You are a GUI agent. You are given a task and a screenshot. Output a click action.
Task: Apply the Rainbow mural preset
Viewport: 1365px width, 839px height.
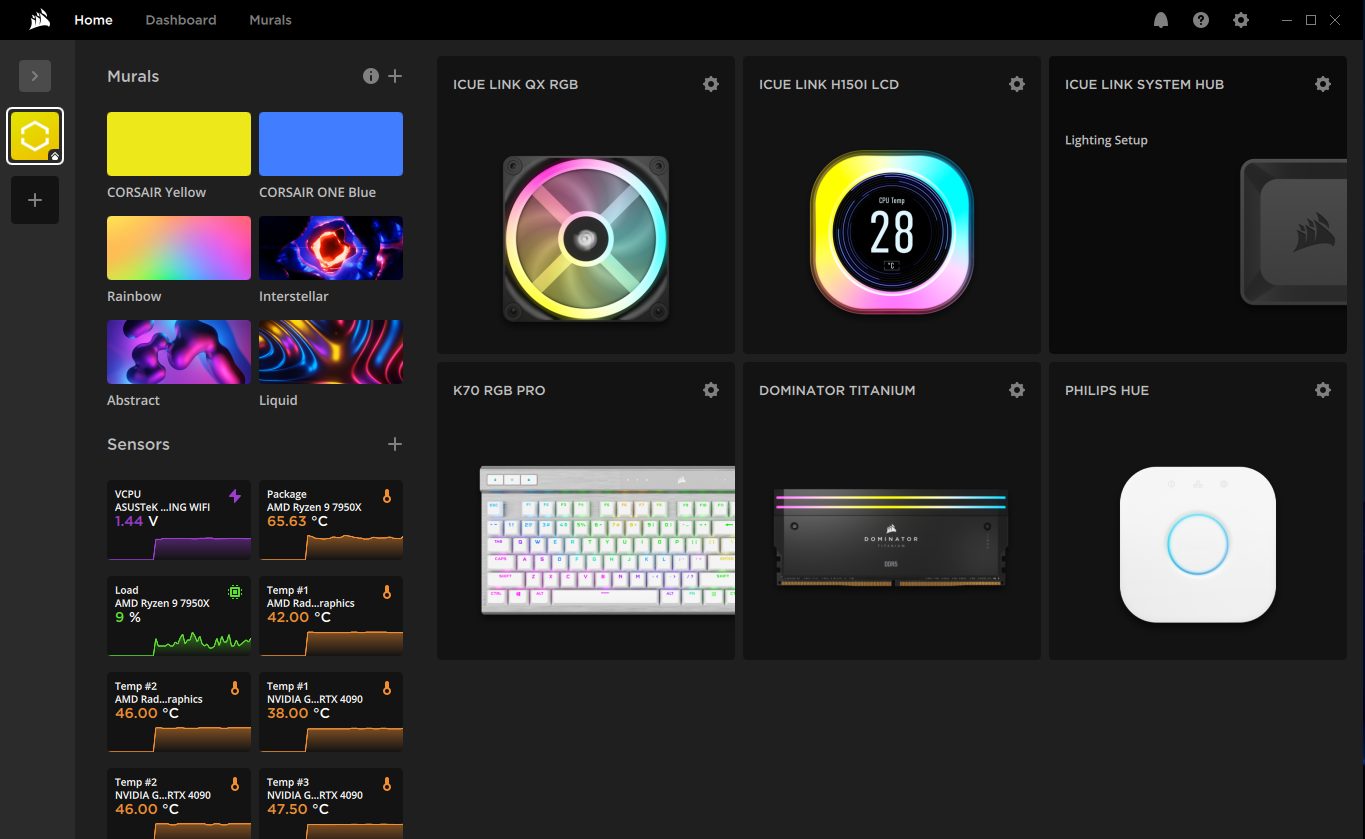pyautogui.click(x=178, y=247)
